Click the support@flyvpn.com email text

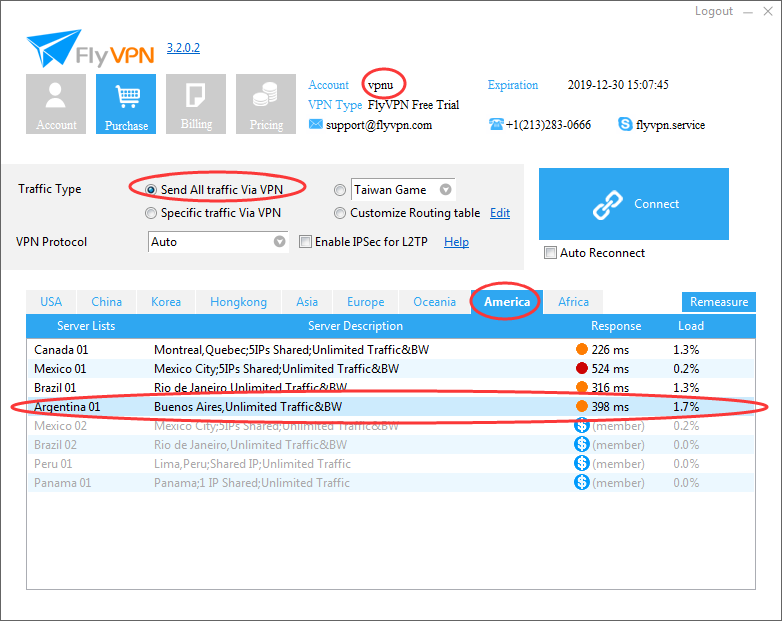click(x=379, y=125)
